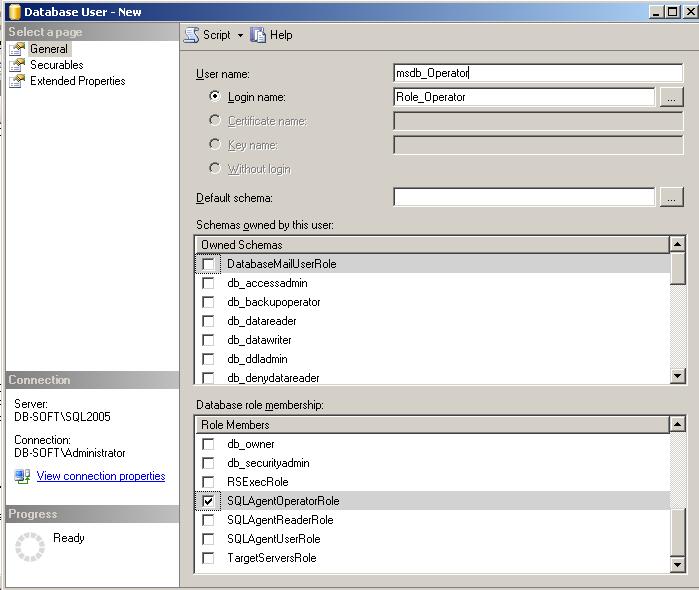Select the Without login radio button
Viewport: 699px width, 590px height.
pyautogui.click(x=215, y=168)
